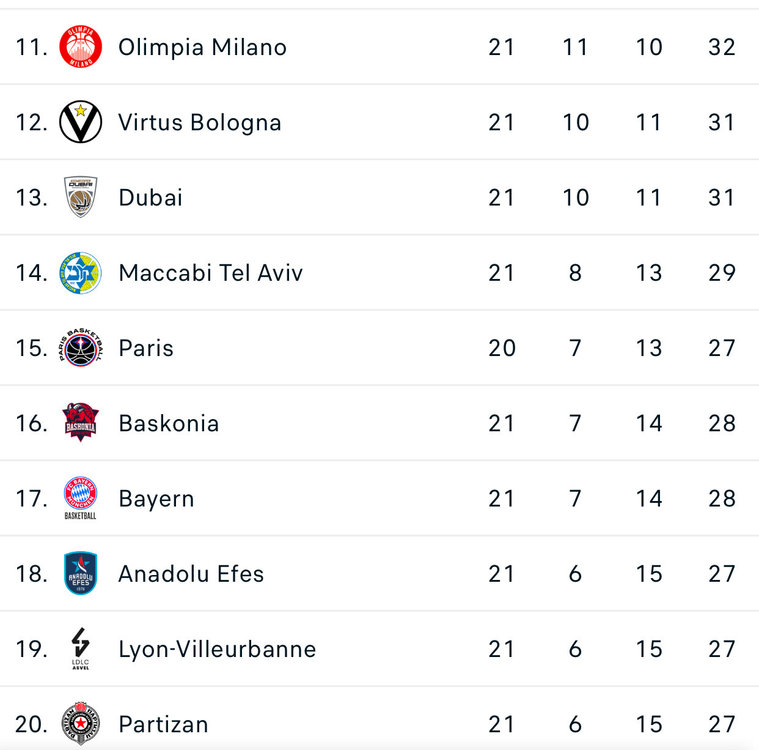Click the Anadolu Efes logo

80,573
